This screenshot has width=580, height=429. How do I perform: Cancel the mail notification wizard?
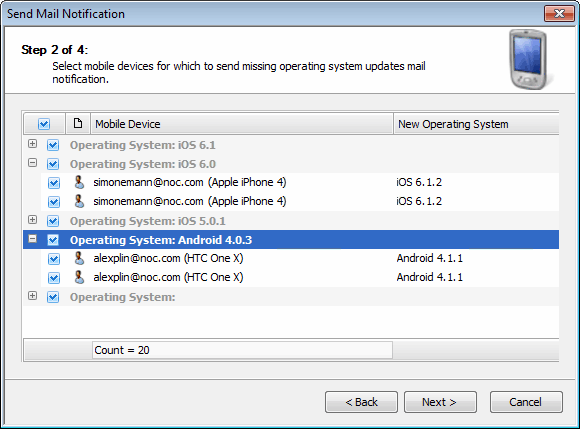pos(526,402)
